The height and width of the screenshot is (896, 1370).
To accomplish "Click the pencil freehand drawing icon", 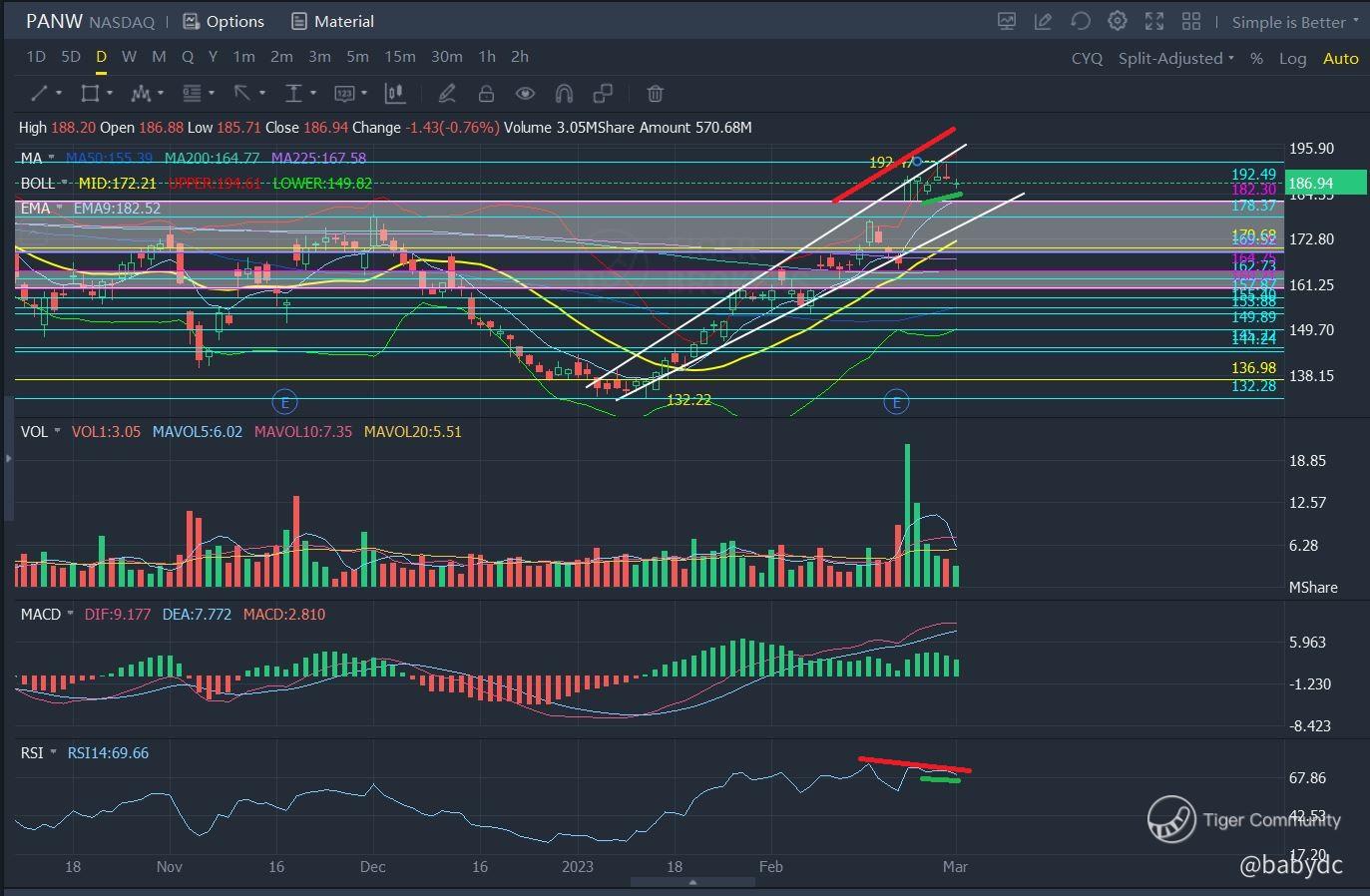I will tap(447, 94).
